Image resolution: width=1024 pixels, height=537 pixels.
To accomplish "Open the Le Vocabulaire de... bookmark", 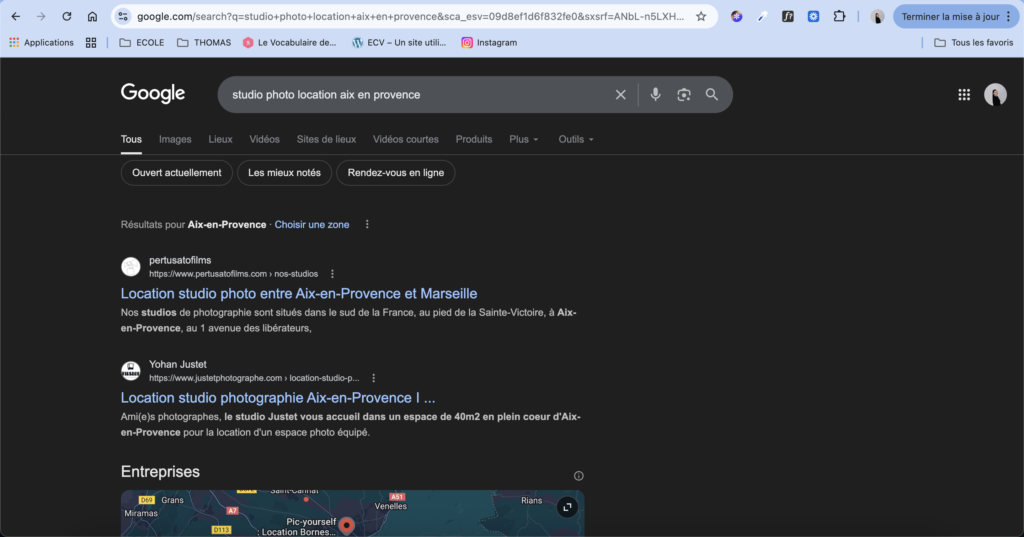I will point(289,42).
